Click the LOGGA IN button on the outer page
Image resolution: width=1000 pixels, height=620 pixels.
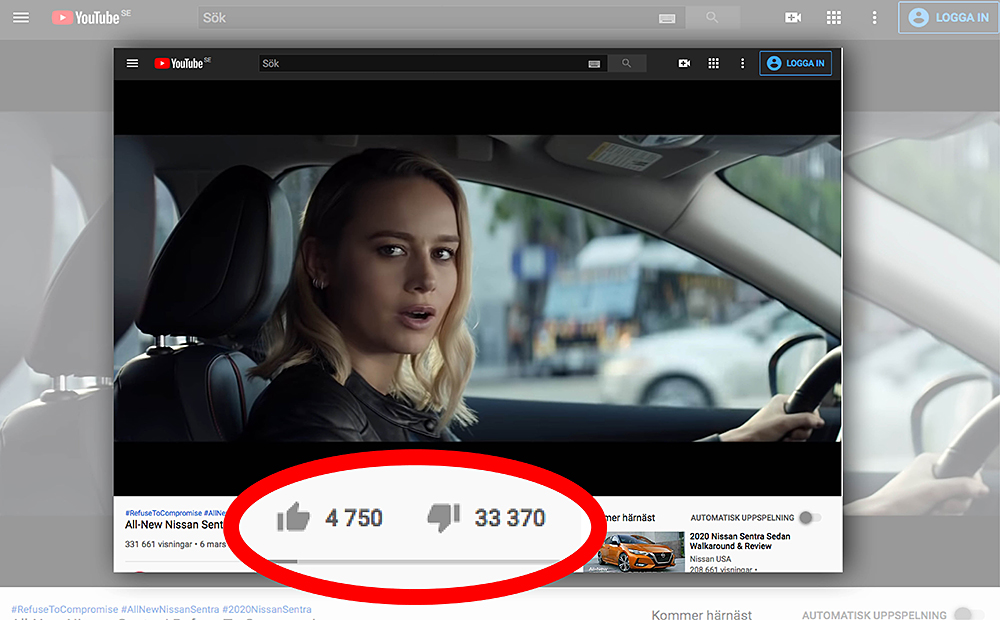[x=948, y=18]
